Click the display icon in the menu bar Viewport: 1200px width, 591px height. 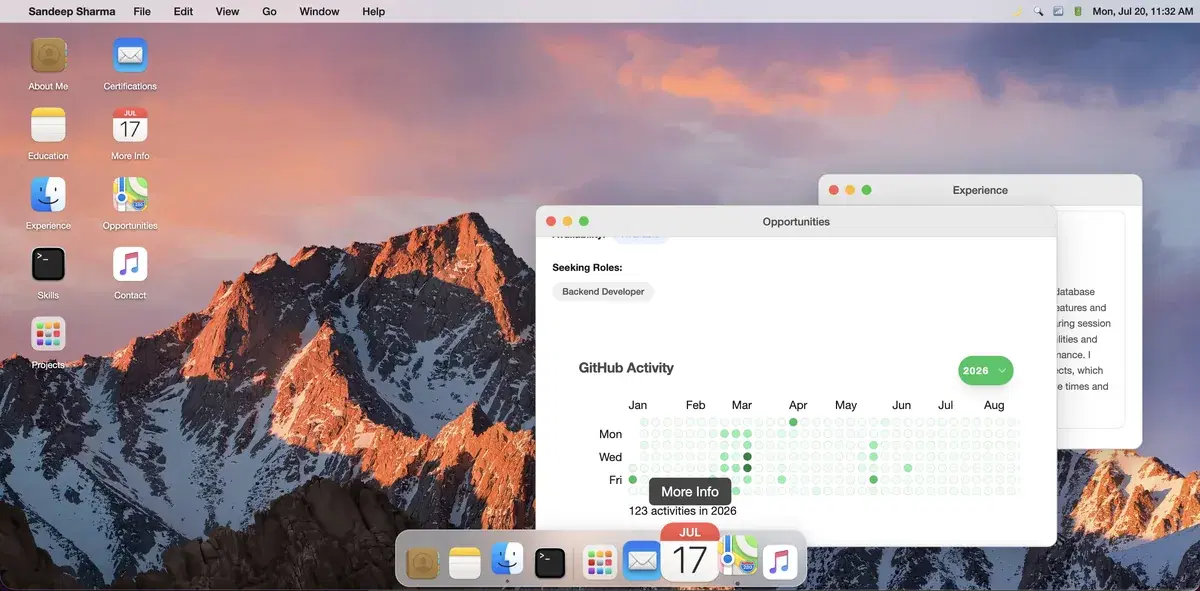pyautogui.click(x=1058, y=11)
